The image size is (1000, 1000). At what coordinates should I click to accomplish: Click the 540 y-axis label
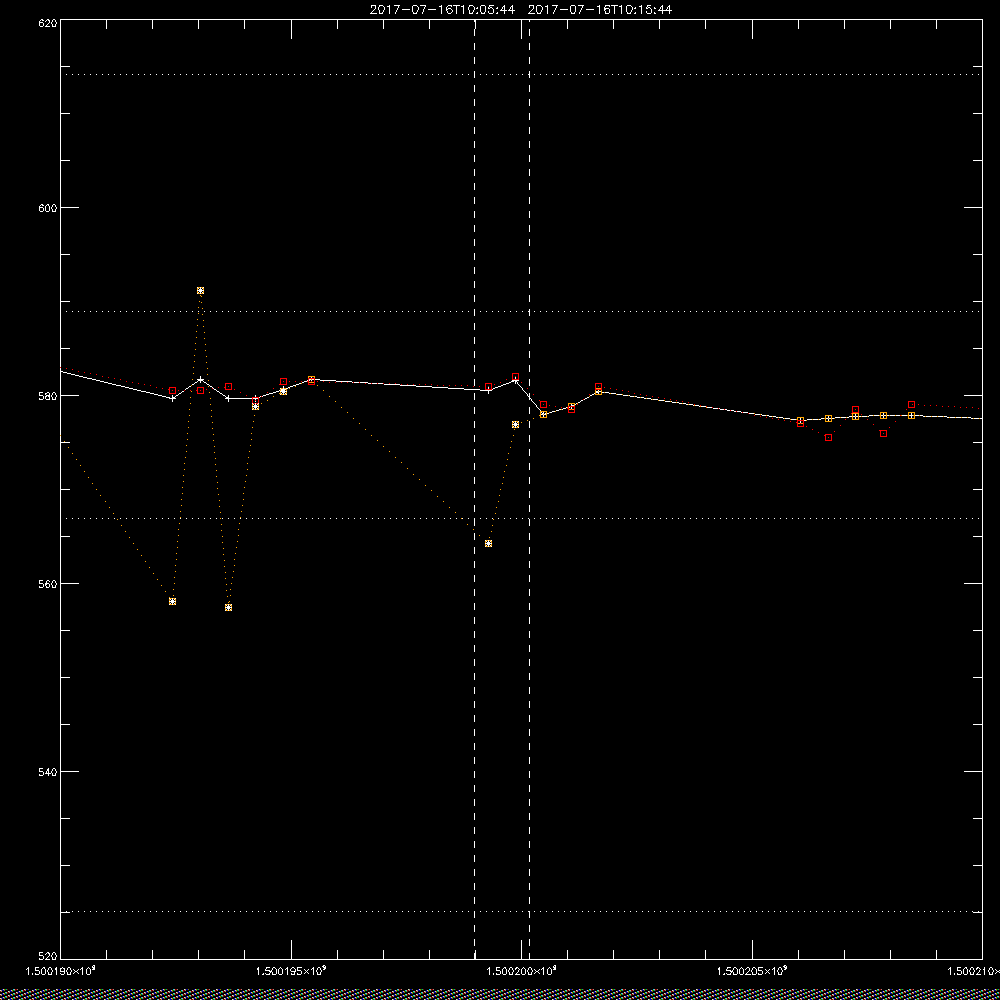click(48, 772)
